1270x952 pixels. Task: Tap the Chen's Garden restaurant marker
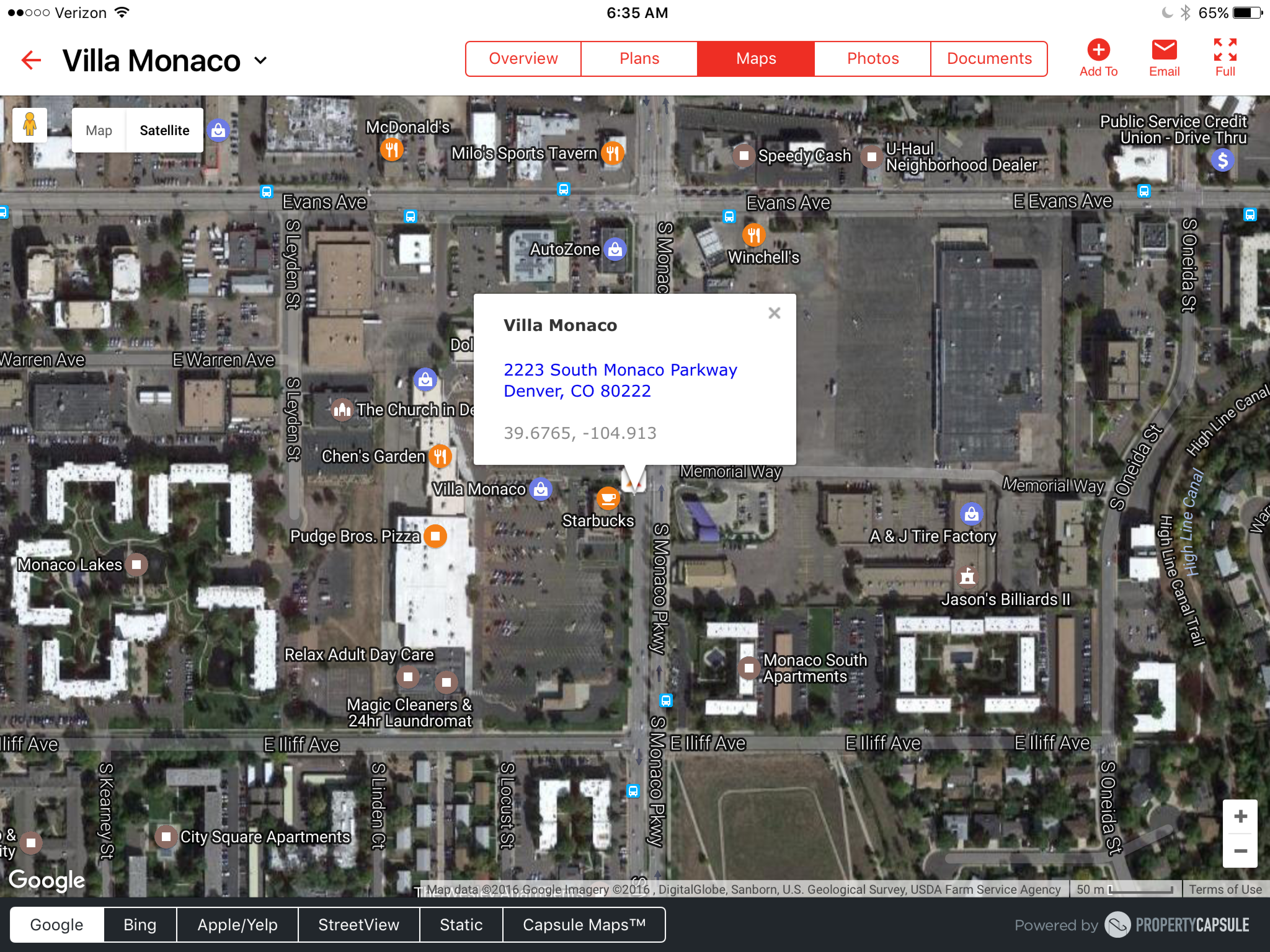coord(440,457)
